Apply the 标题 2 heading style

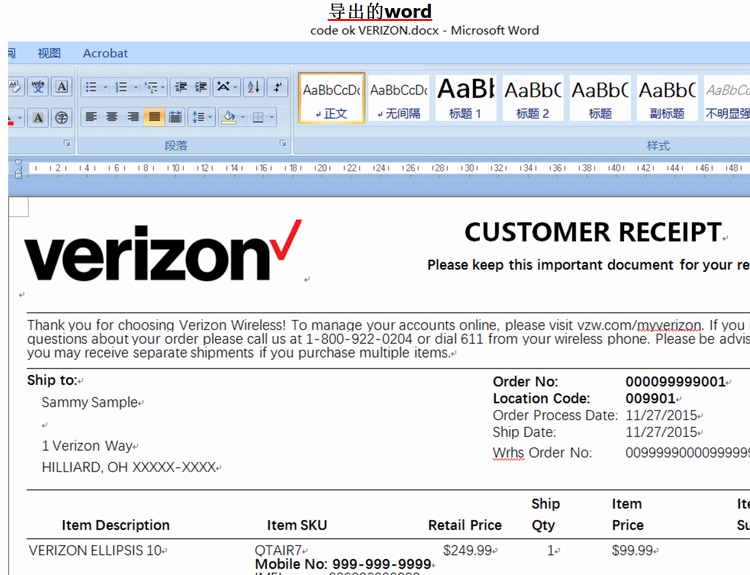pyautogui.click(x=533, y=99)
